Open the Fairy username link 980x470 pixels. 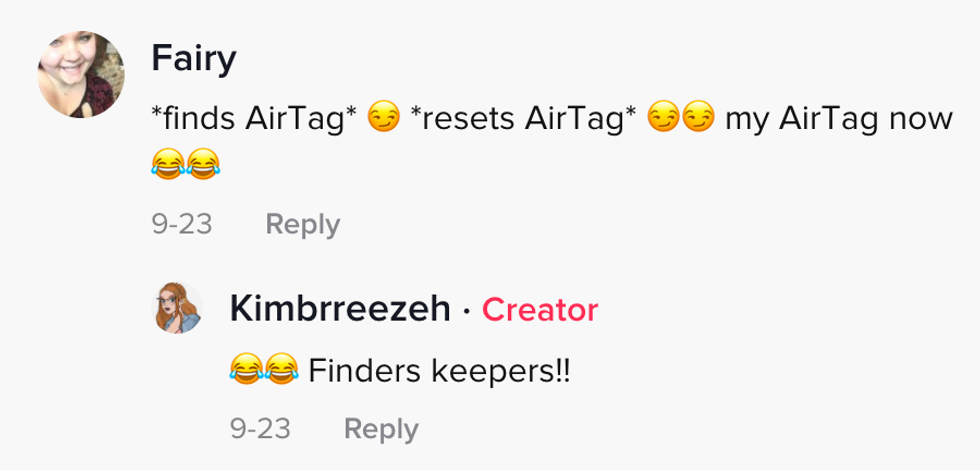pyautogui.click(x=194, y=59)
